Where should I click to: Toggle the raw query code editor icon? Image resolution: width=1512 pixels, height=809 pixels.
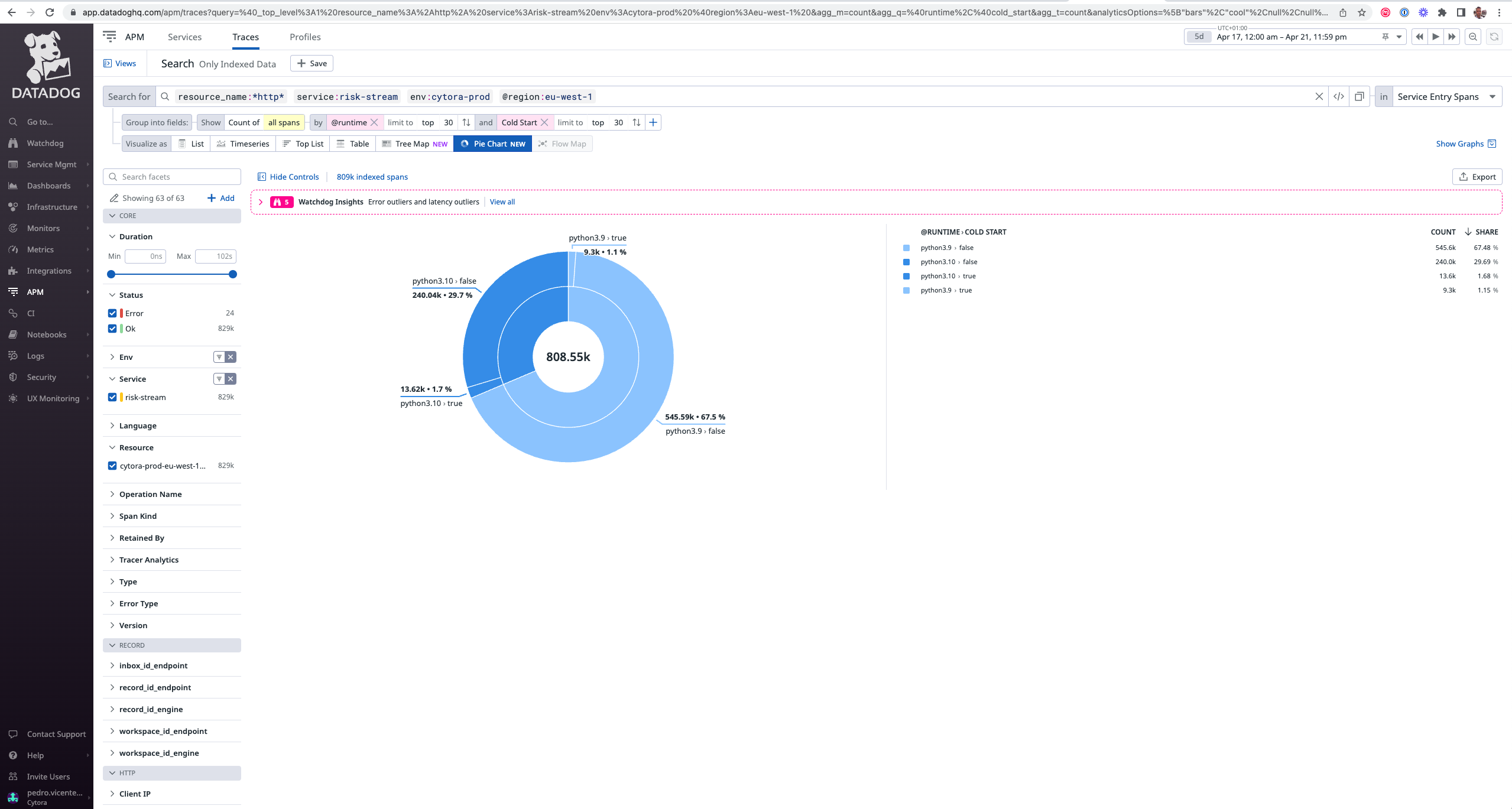click(x=1339, y=96)
